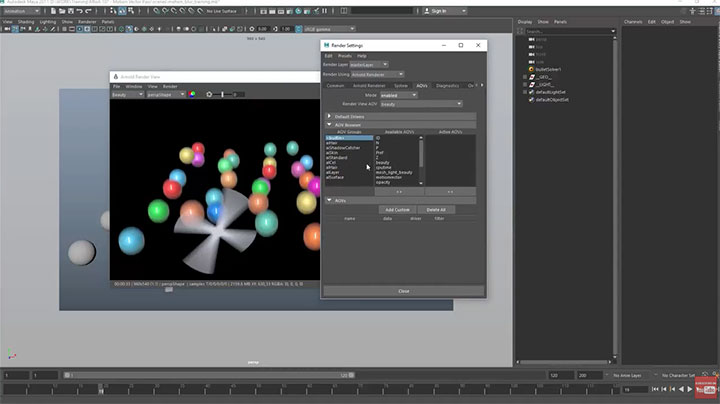Click the _GEO_ layer icon in Outliner
This screenshot has width=720, height=404.
click(530, 77)
